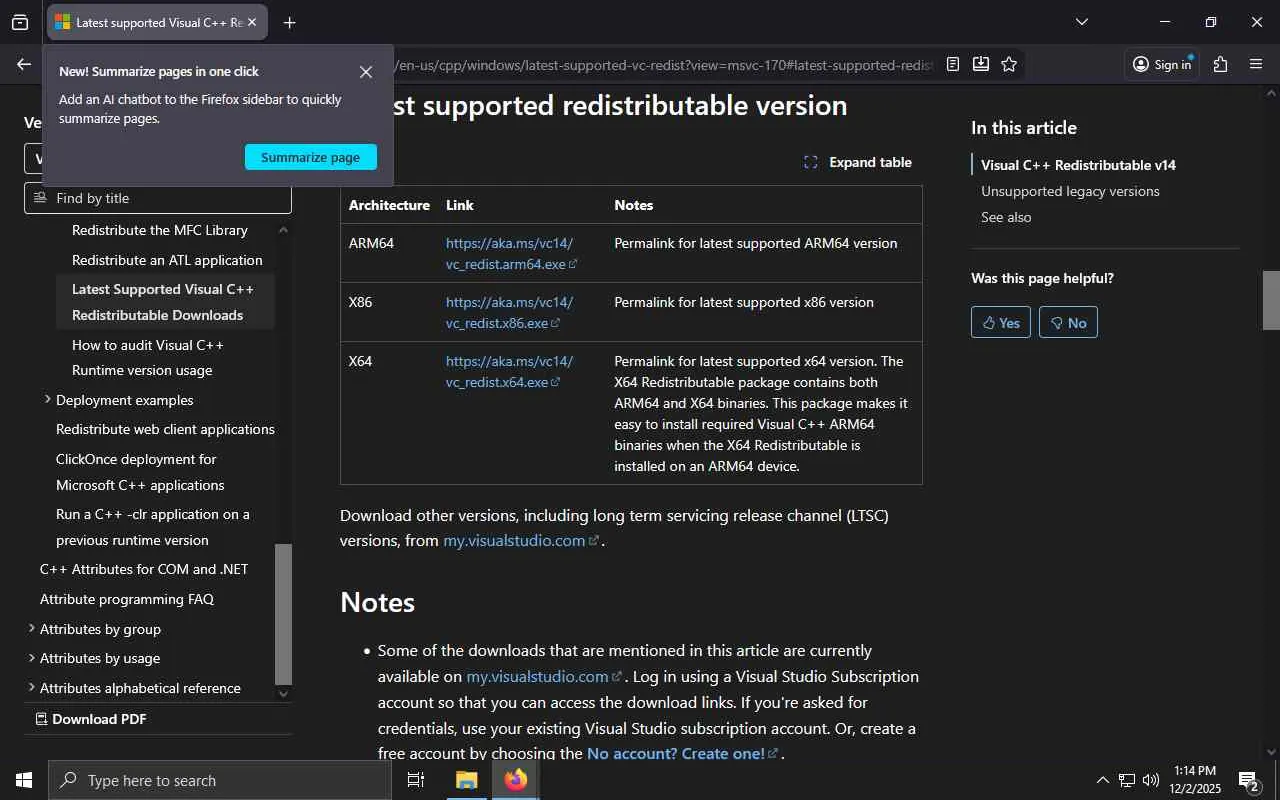1280x800 pixels.
Task: Click the X64 architecture cell
Action: [360, 361]
